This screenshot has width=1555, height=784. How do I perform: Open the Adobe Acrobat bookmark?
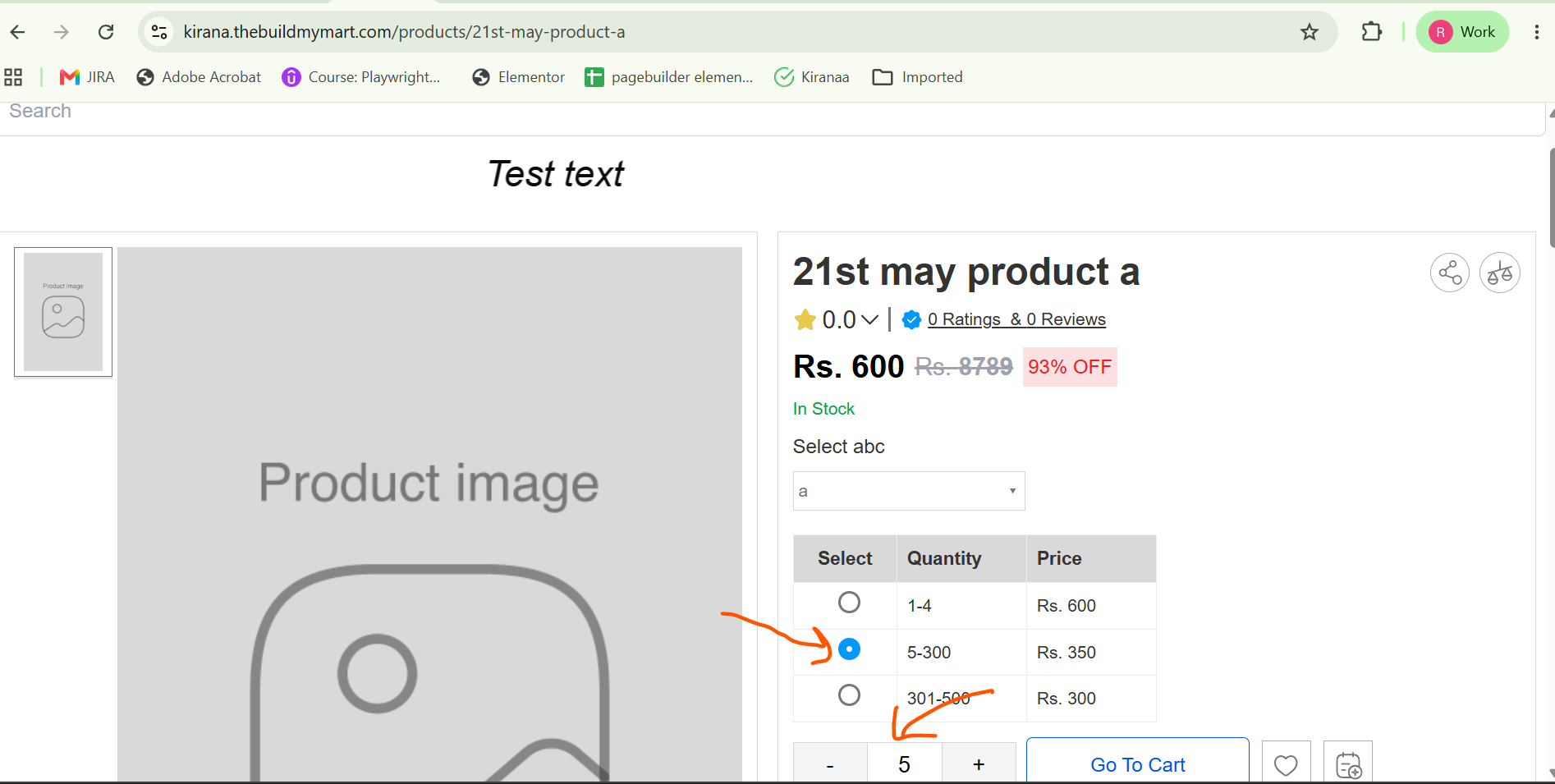(x=199, y=77)
